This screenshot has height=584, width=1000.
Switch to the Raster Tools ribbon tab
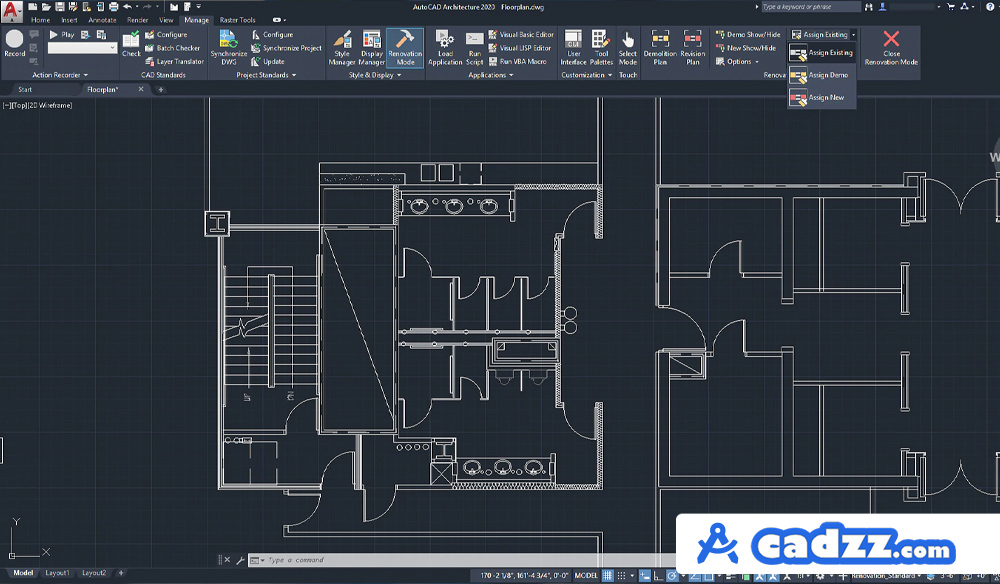click(237, 20)
